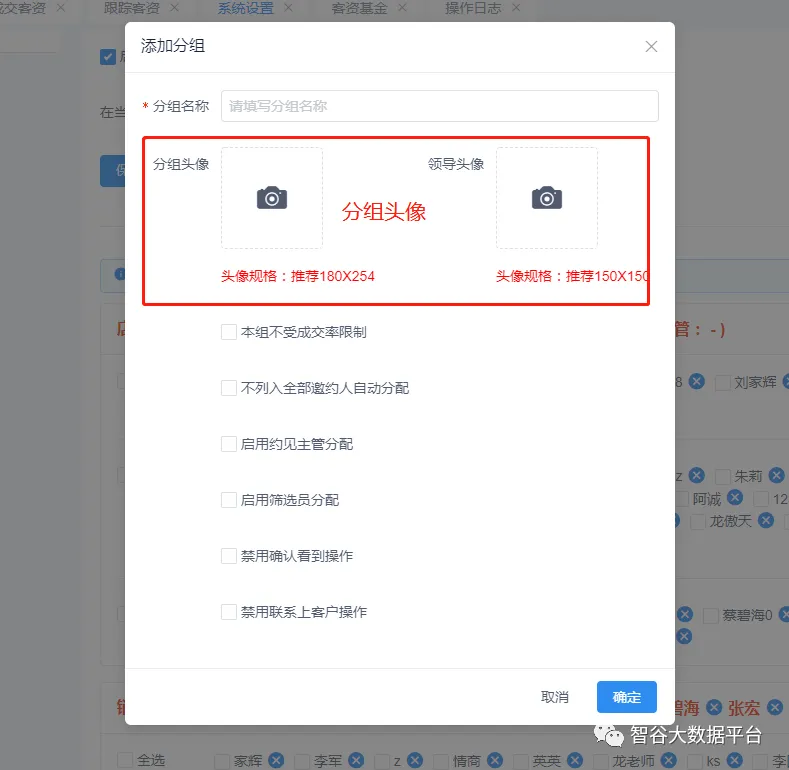Enable 本组不受成交率限制 checkbox
Image resolution: width=789 pixels, height=770 pixels.
point(229,332)
